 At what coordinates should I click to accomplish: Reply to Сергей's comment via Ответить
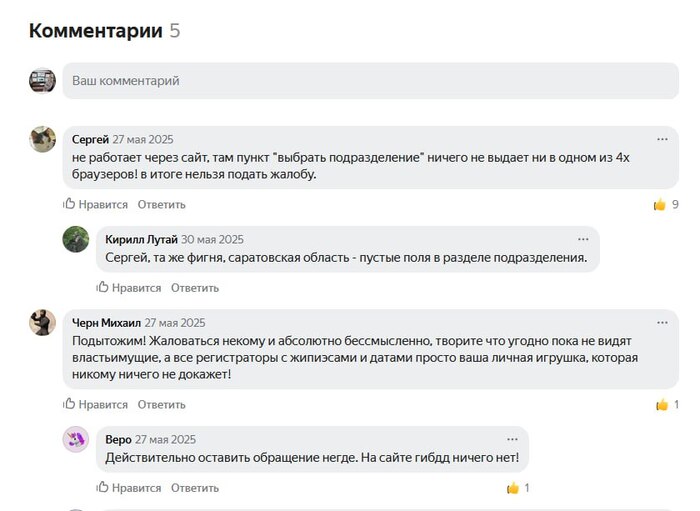(161, 204)
